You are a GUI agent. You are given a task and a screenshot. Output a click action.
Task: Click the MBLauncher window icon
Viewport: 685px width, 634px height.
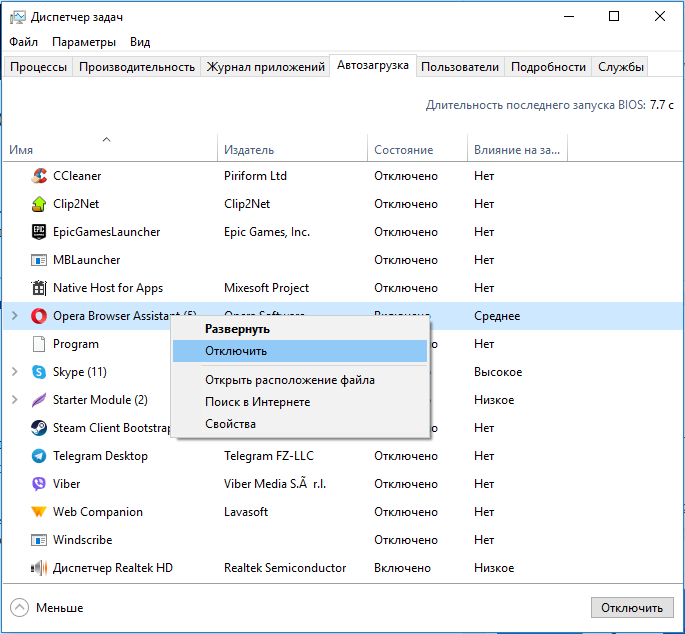tap(39, 260)
